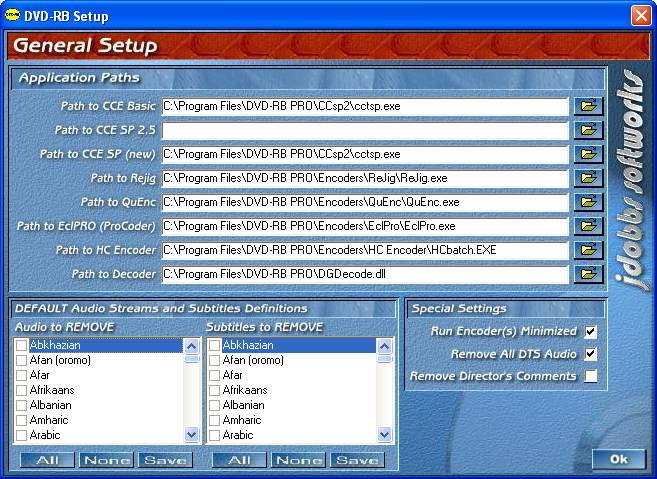The height and width of the screenshot is (479, 657).
Task: Uncheck Remove All DTS Audio
Action: click(591, 354)
